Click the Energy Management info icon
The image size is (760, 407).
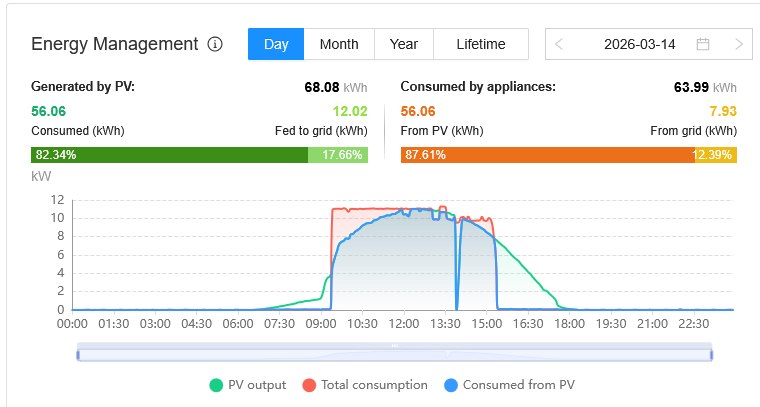point(215,44)
